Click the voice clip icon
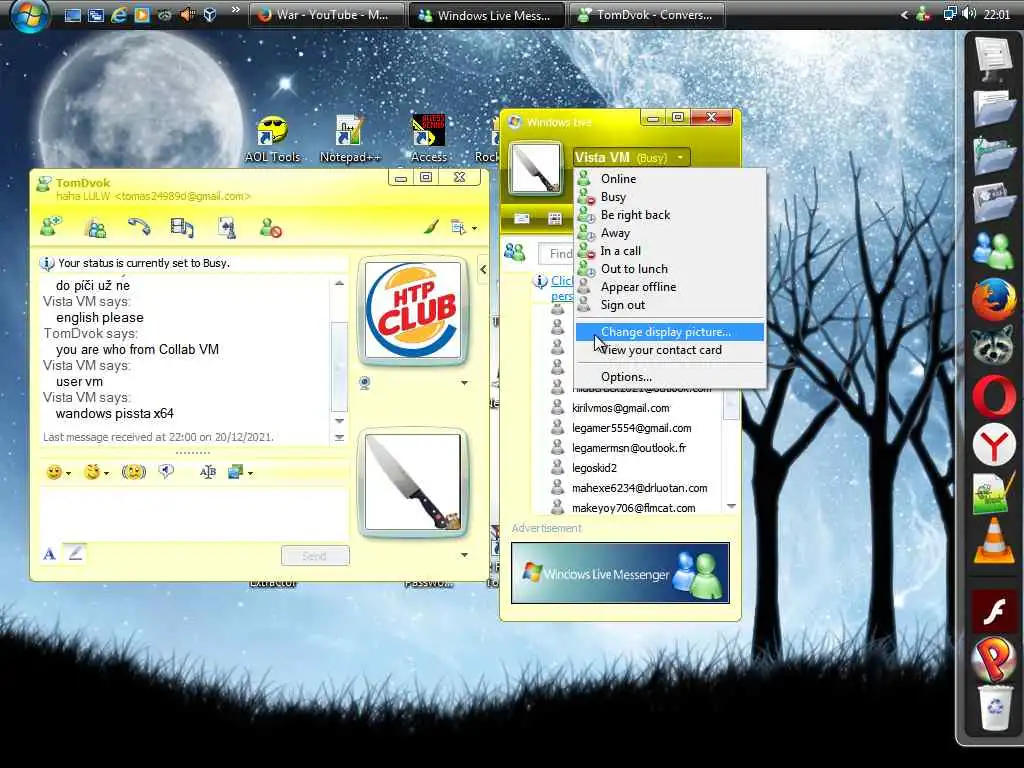This screenshot has width=1024, height=768. 167,472
